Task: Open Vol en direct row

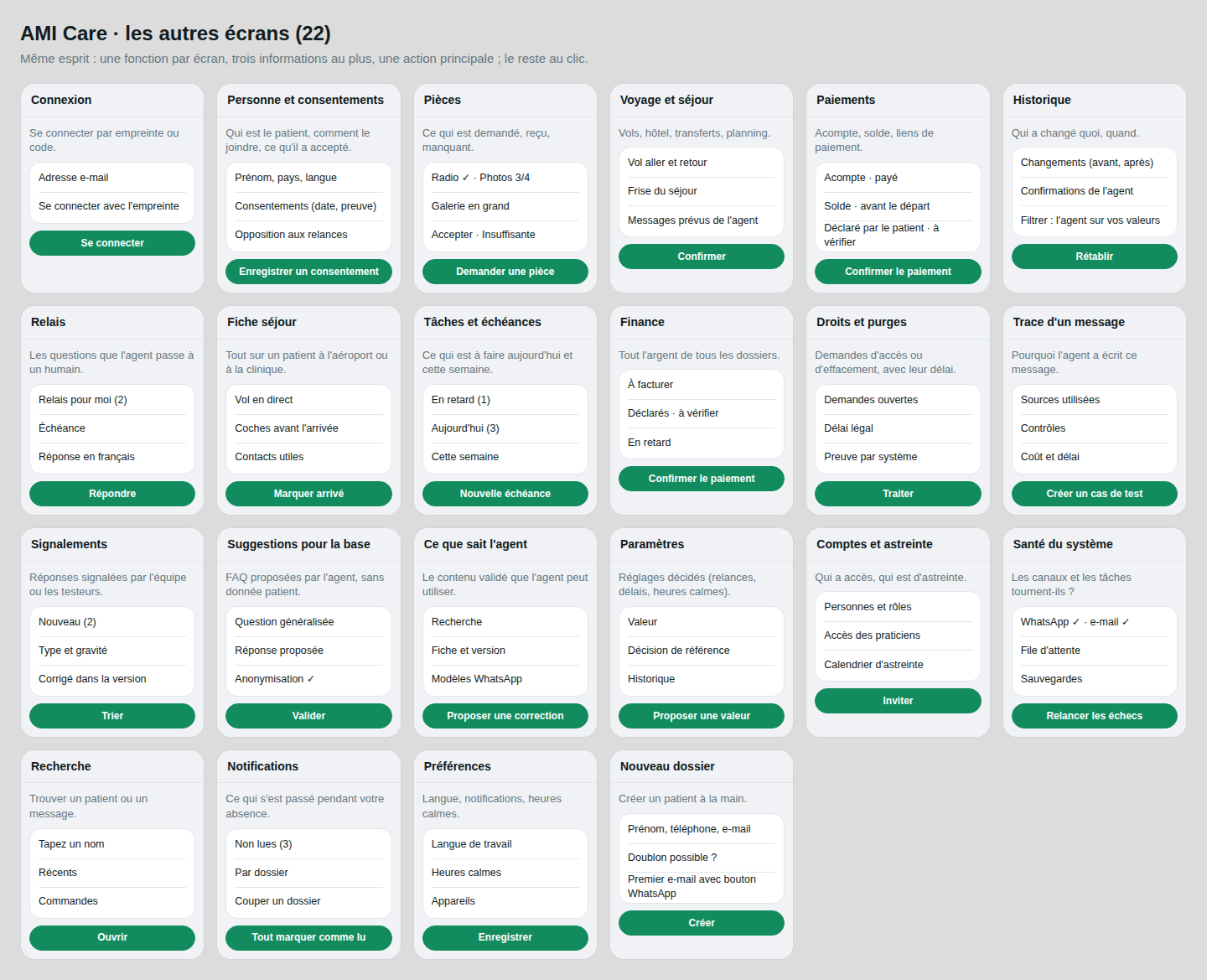Action: (x=308, y=400)
